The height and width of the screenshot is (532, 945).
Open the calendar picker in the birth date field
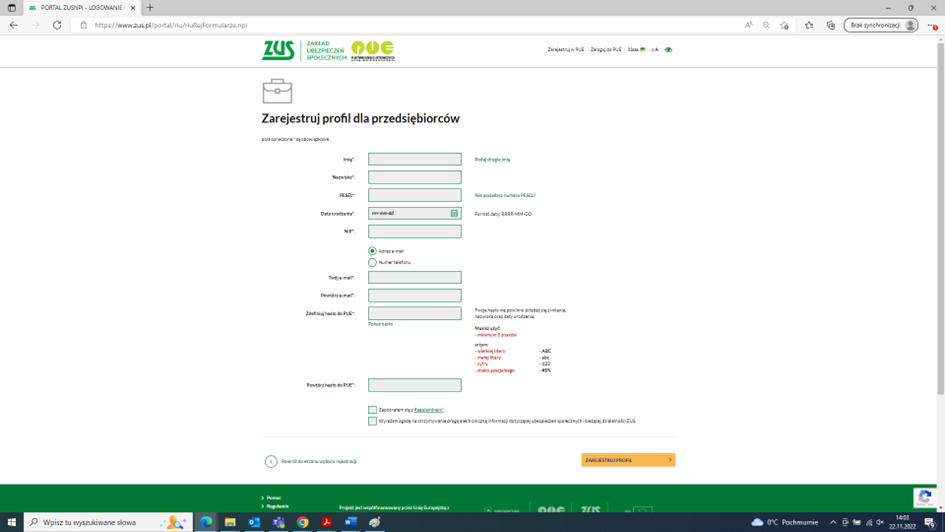tap(454, 213)
